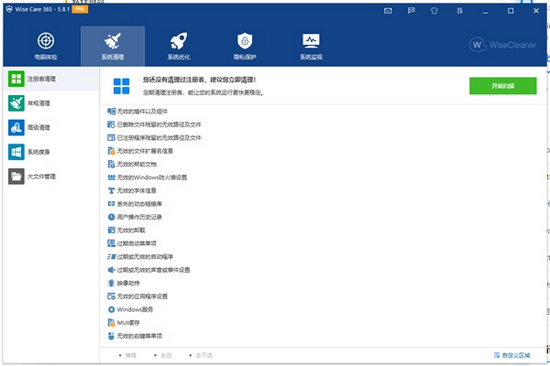Go to the 隐私保护 Privacy Protector tab
550x366 pixels.
click(245, 46)
